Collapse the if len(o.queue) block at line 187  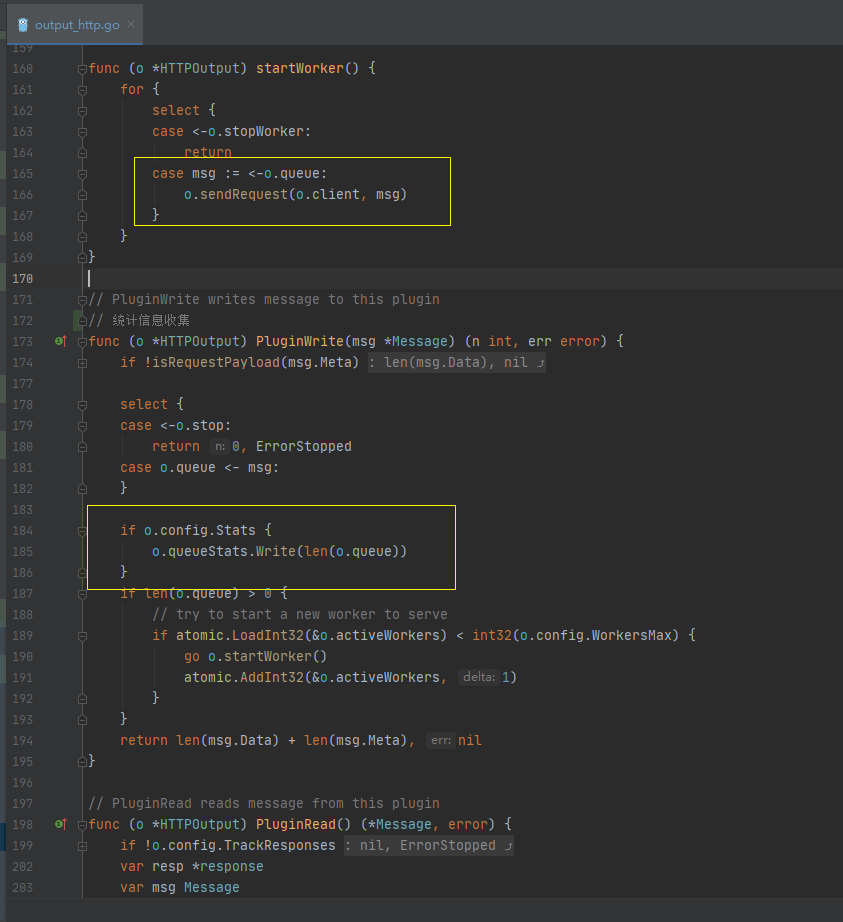(82, 594)
